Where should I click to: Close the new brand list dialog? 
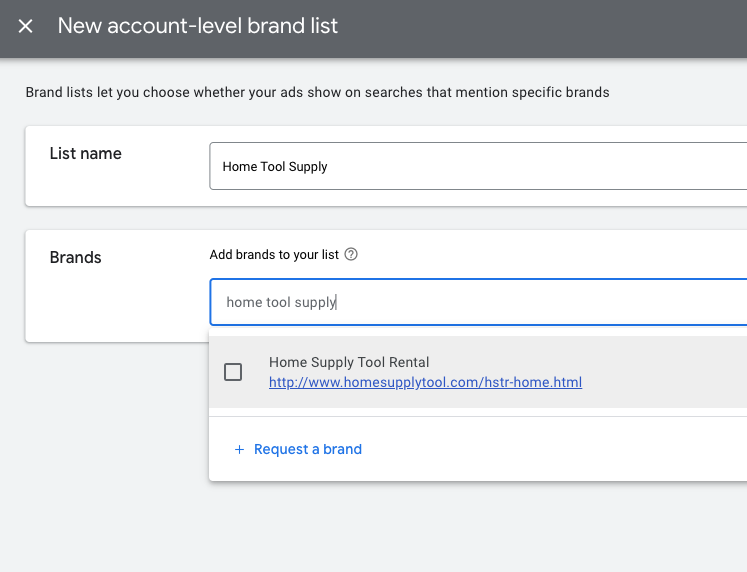pyautogui.click(x=25, y=26)
